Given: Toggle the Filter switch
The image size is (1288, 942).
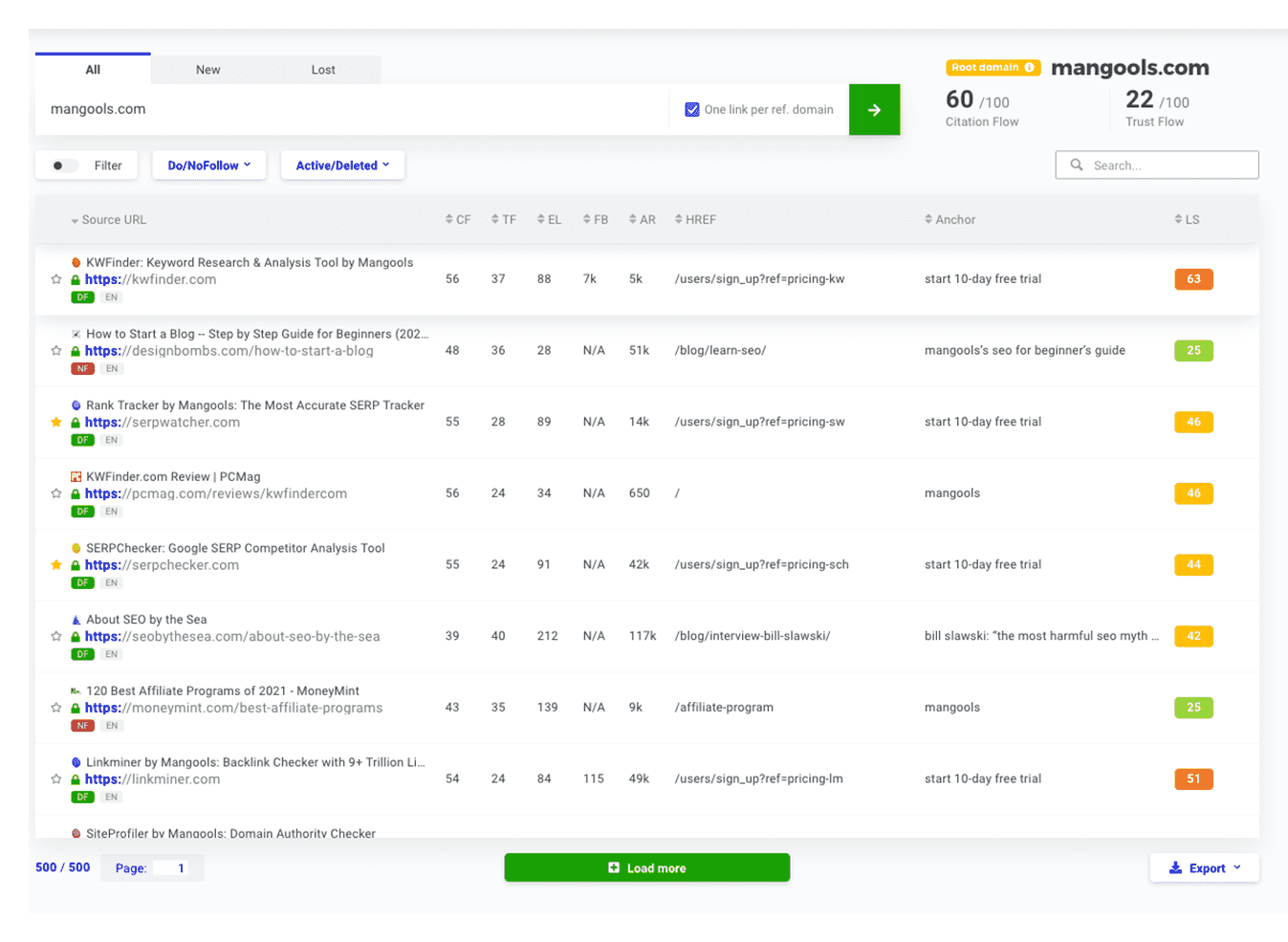Looking at the screenshot, I should tap(63, 165).
